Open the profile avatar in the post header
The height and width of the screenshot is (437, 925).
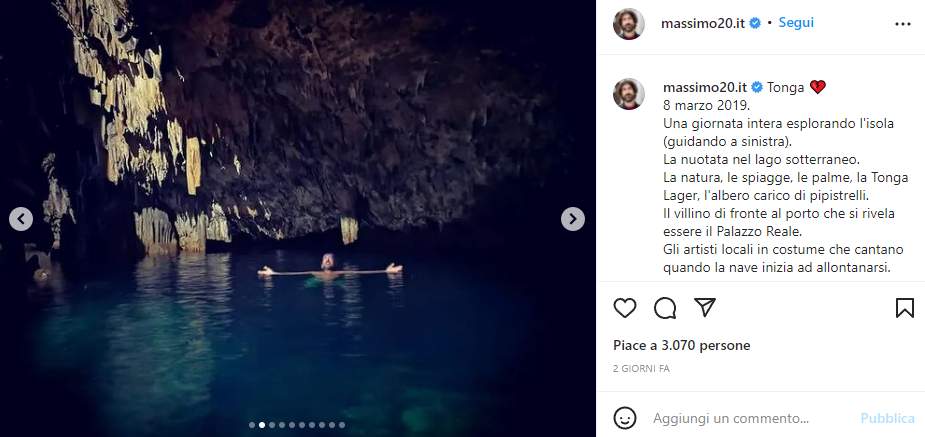pos(629,23)
